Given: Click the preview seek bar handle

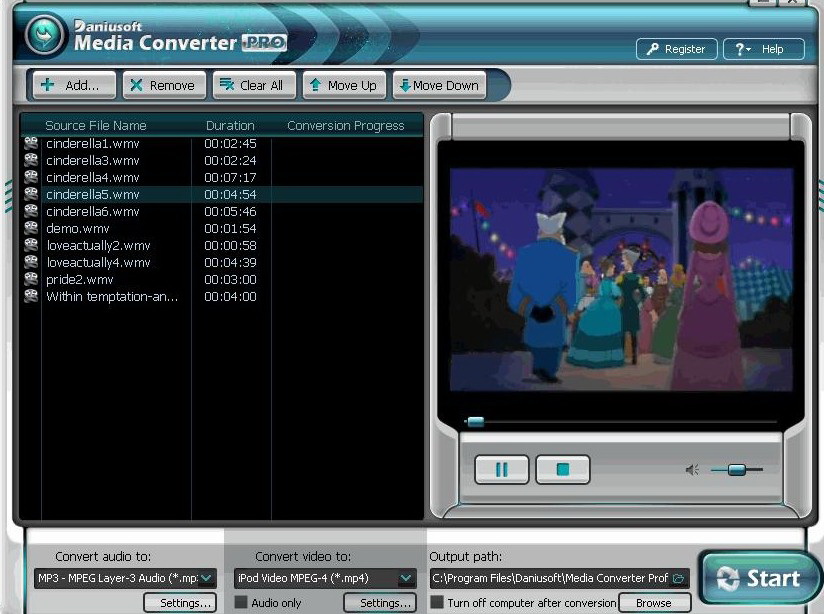Looking at the screenshot, I should 476,422.
